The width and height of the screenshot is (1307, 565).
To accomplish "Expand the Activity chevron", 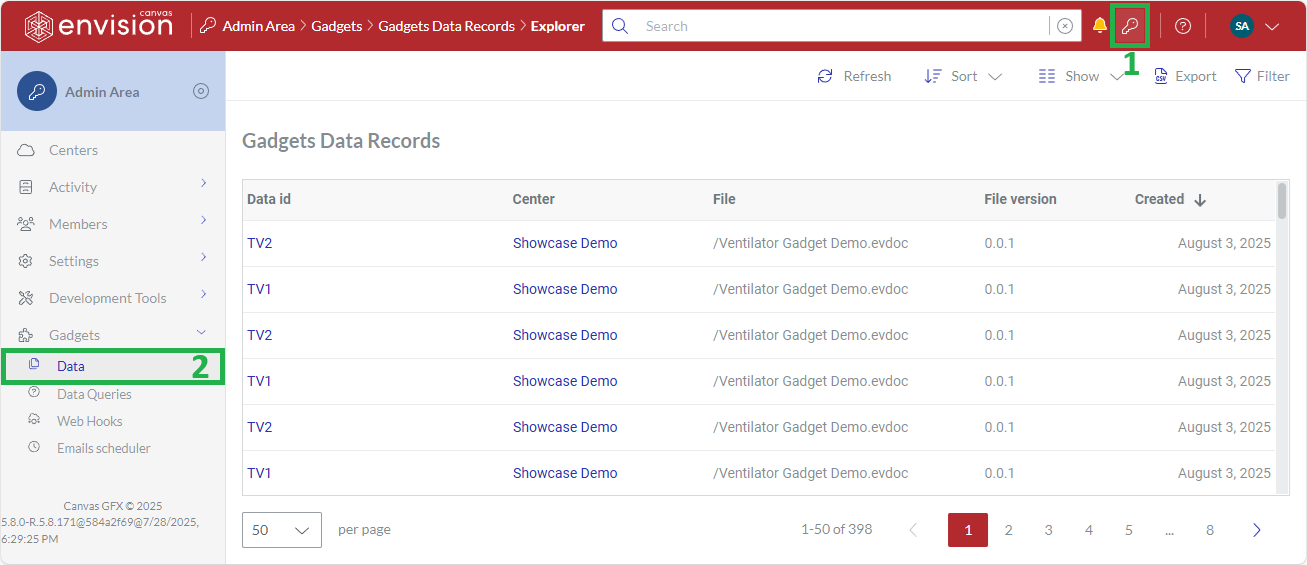I will (x=203, y=184).
